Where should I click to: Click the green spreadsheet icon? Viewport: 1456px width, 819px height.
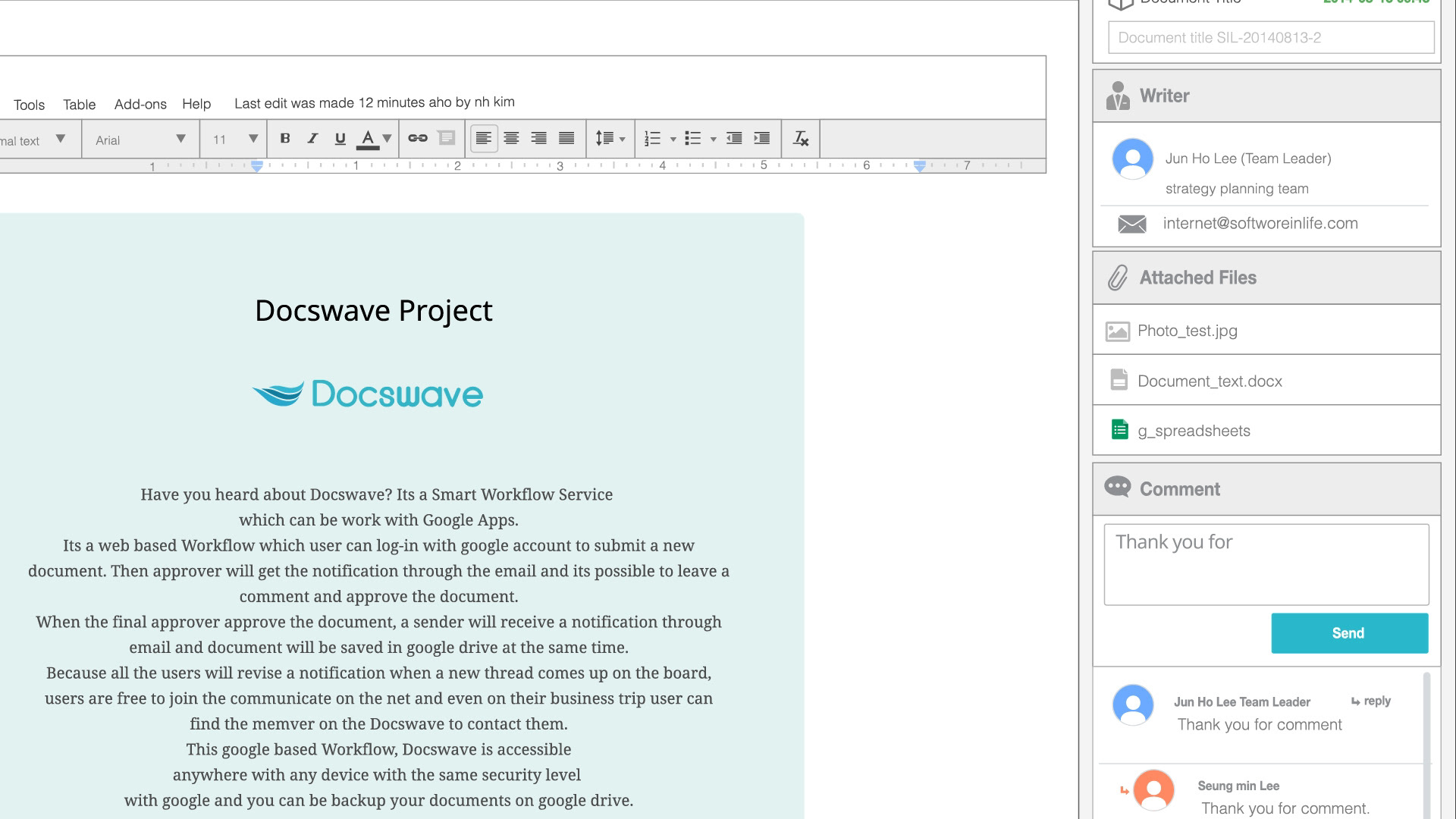coord(1119,430)
